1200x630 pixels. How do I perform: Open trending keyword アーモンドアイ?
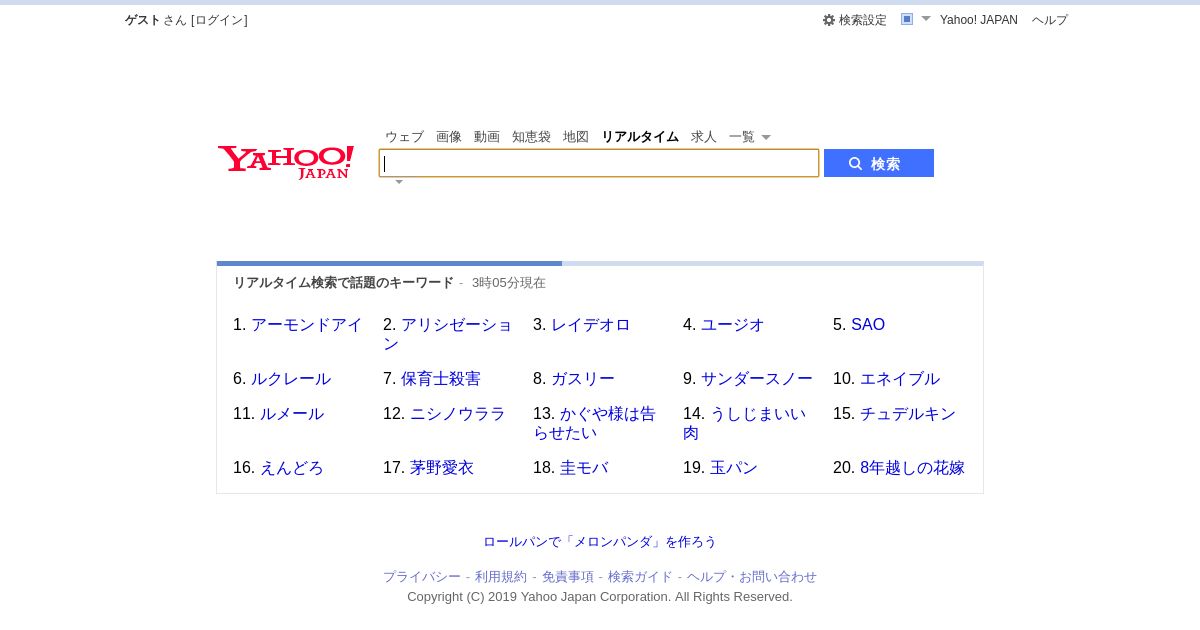click(x=307, y=325)
